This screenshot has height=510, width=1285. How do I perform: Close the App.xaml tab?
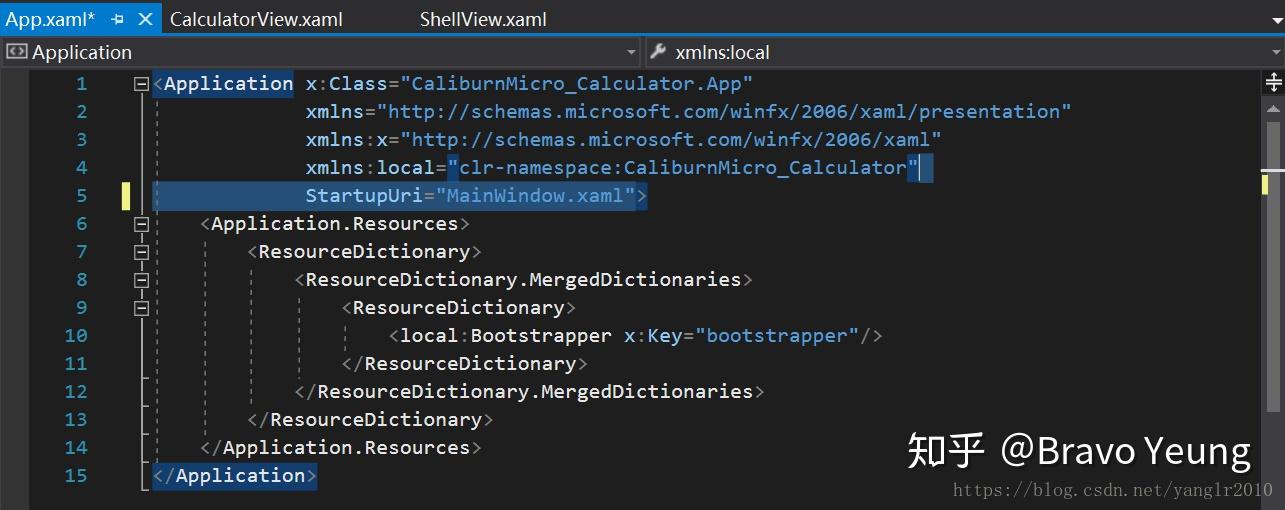point(146,19)
